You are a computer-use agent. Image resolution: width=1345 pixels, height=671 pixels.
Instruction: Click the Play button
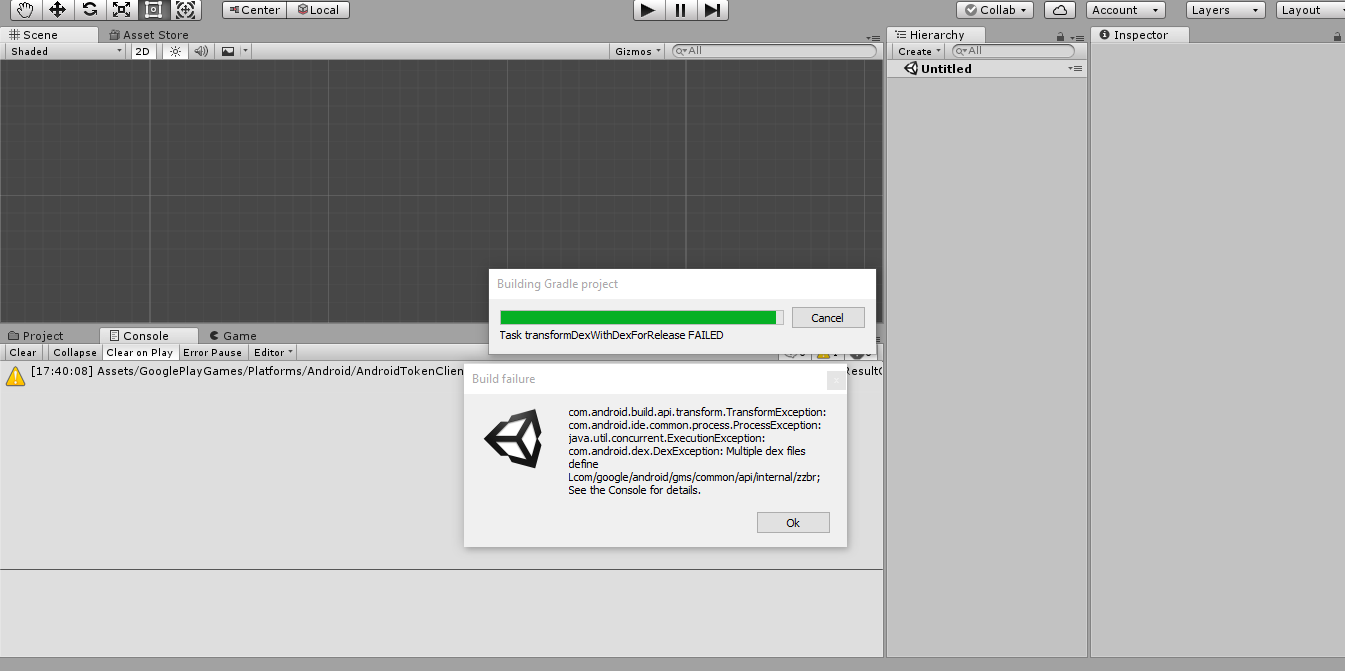pyautogui.click(x=648, y=10)
